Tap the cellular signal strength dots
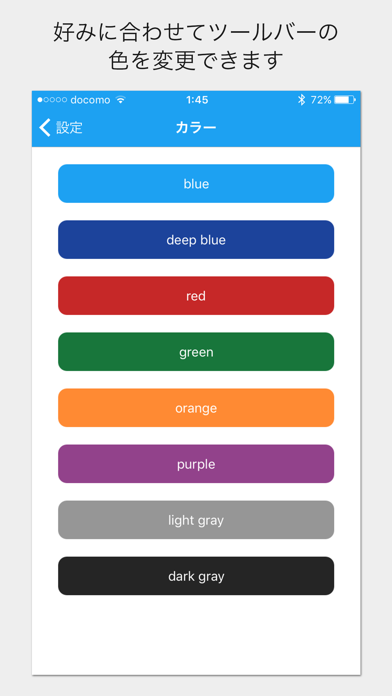The width and height of the screenshot is (392, 696). pos(52,100)
